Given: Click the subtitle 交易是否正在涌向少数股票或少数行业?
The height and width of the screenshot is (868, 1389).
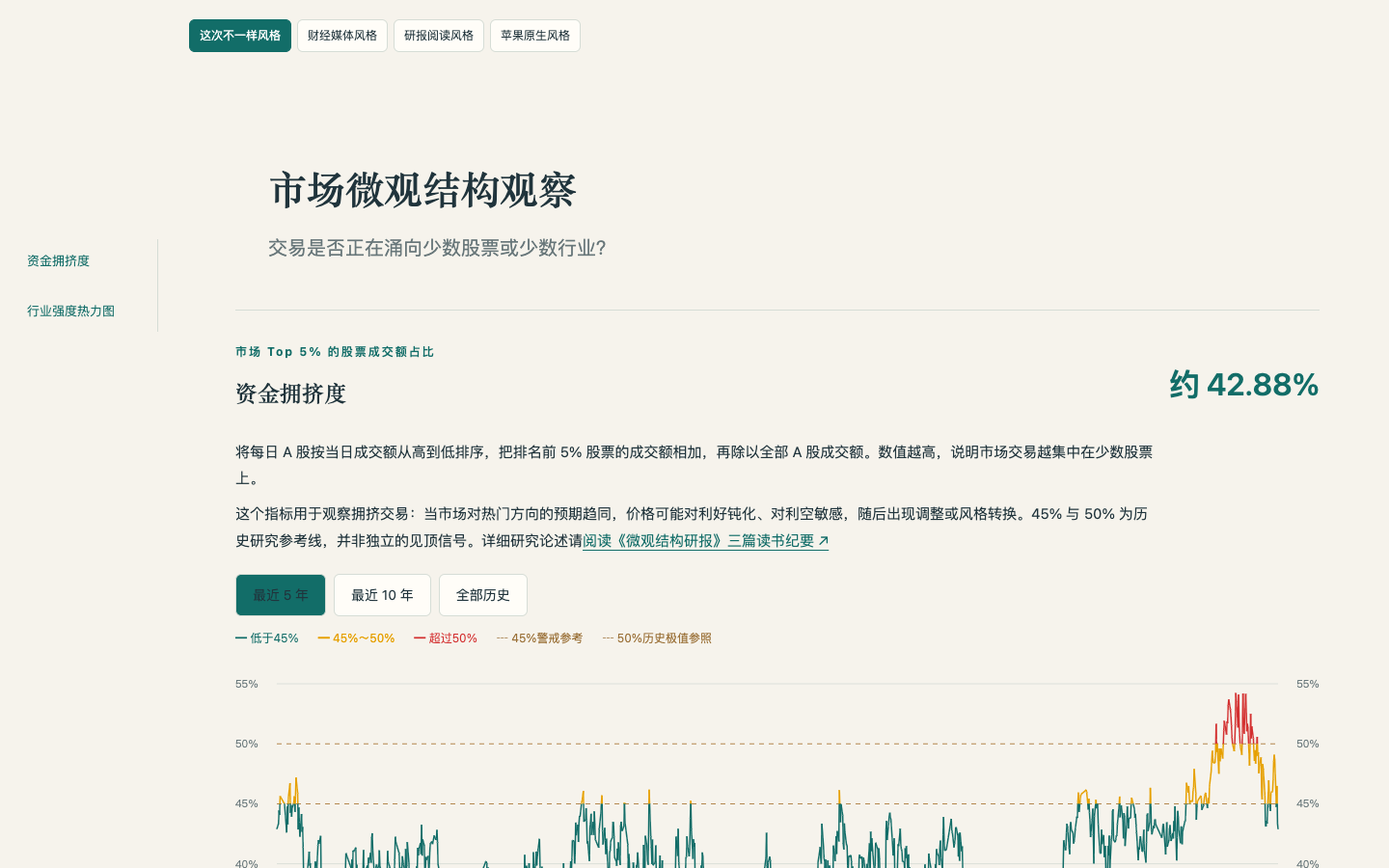Looking at the screenshot, I should click(437, 248).
